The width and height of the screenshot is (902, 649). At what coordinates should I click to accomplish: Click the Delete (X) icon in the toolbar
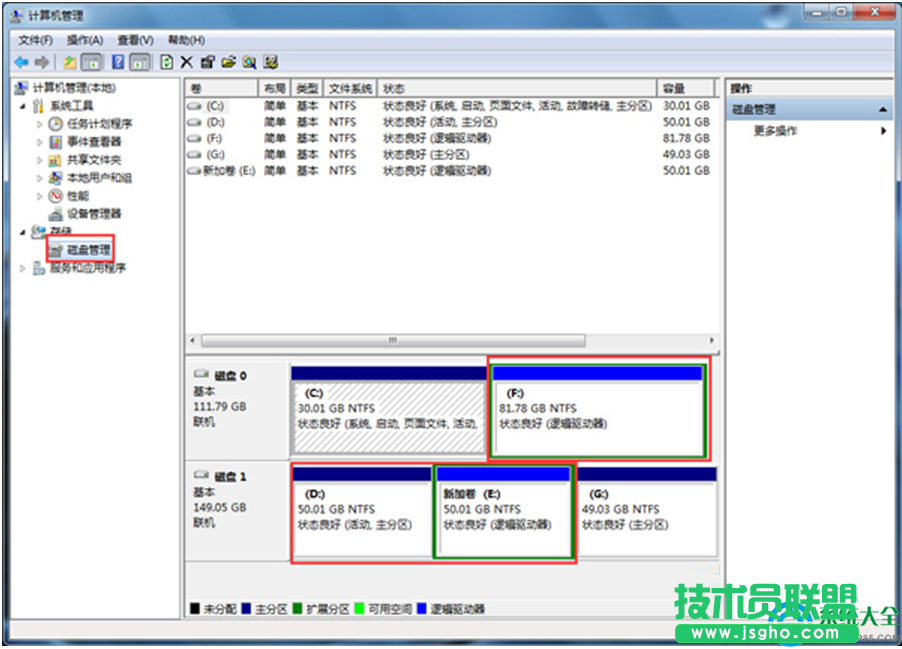[x=186, y=62]
